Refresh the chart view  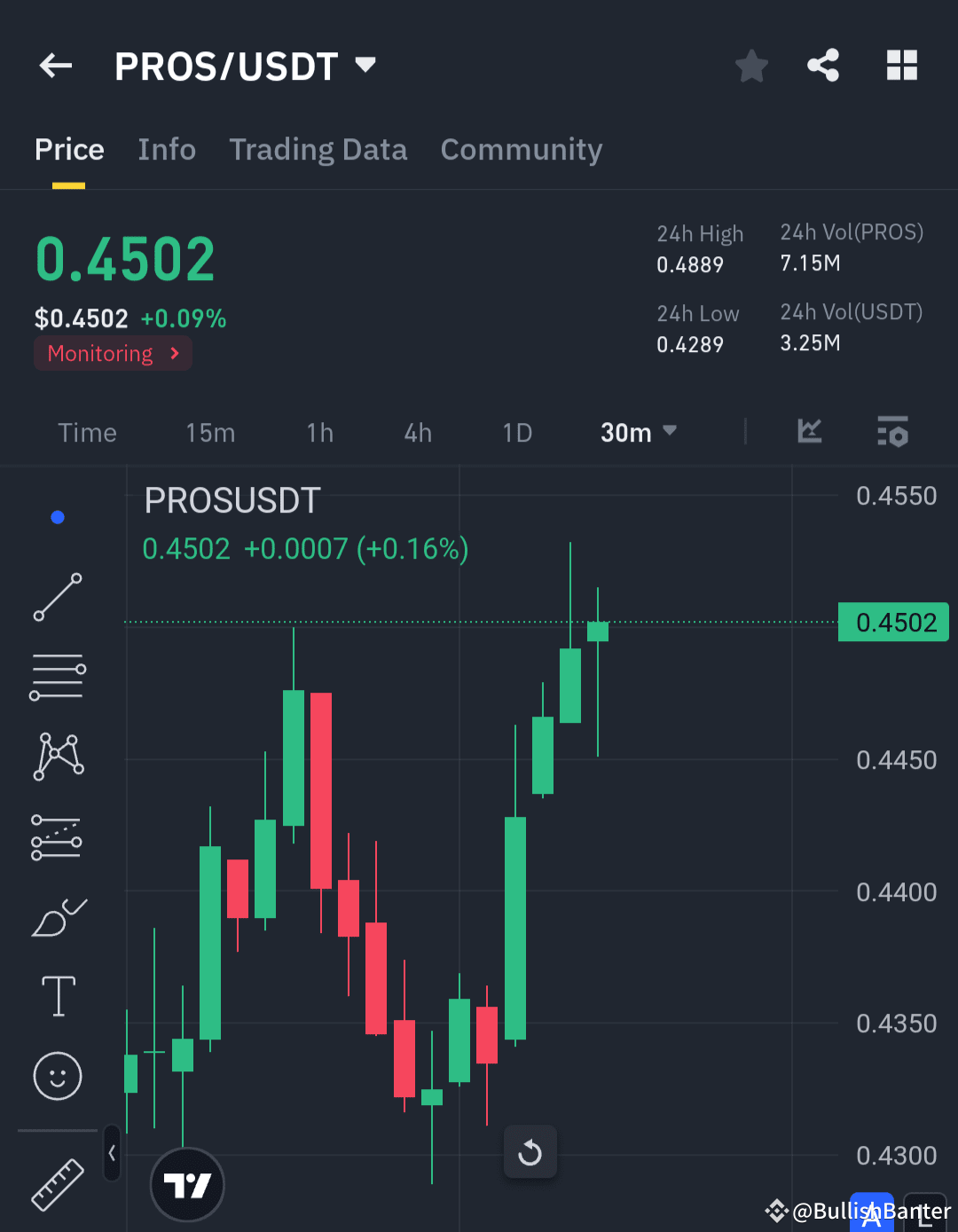[530, 1151]
